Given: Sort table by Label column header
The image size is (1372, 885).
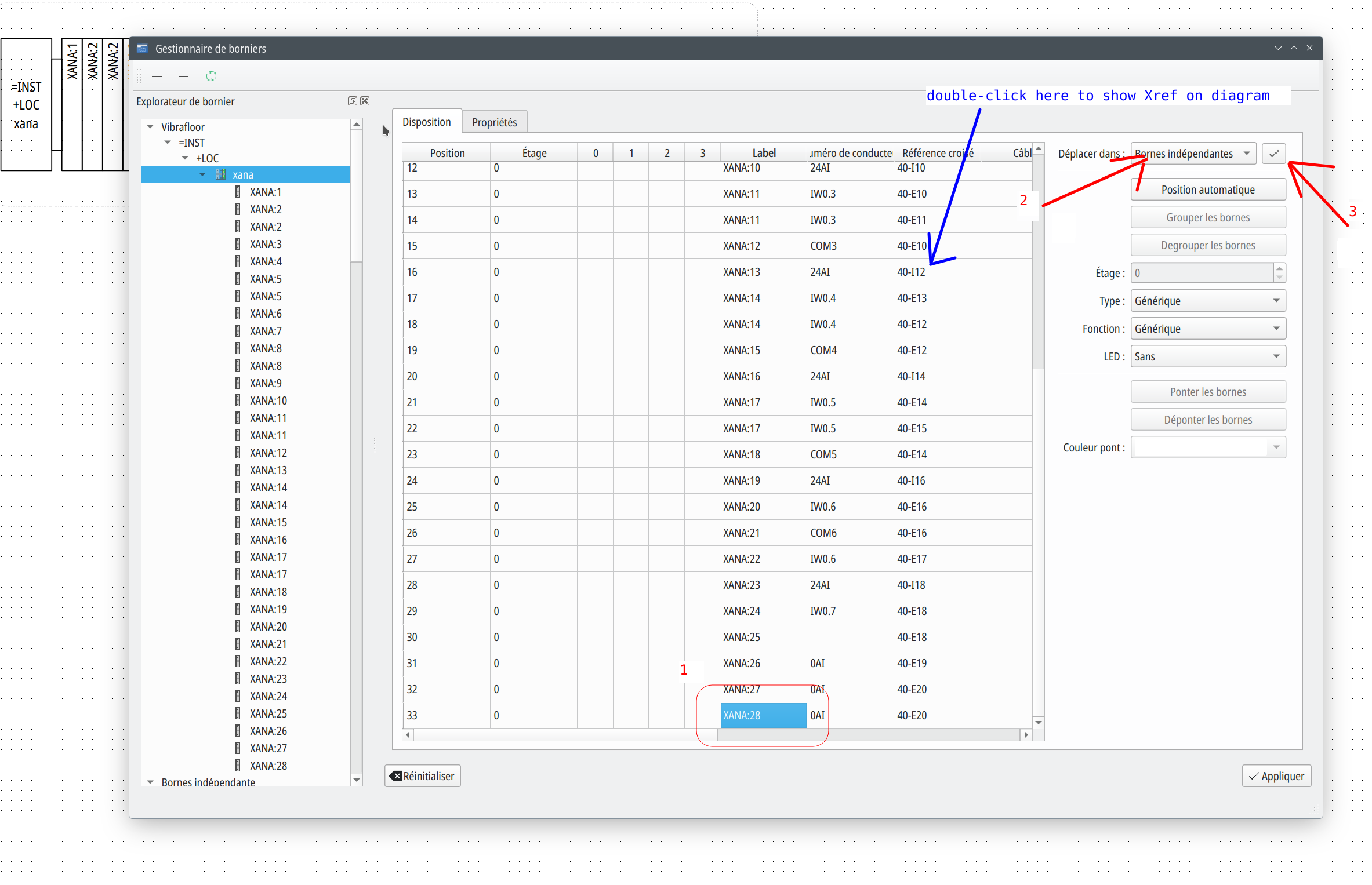Looking at the screenshot, I should (x=764, y=153).
